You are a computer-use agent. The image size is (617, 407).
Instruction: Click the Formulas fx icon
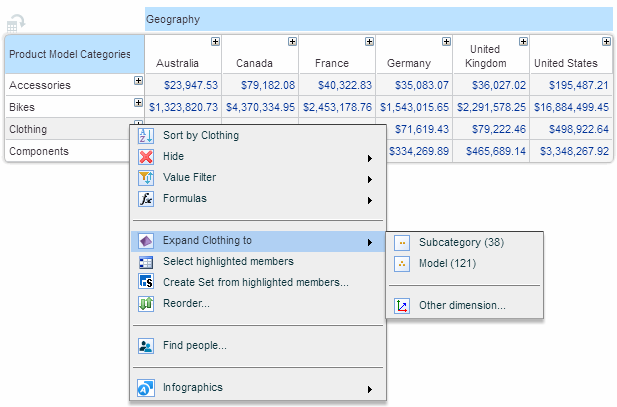click(x=146, y=199)
